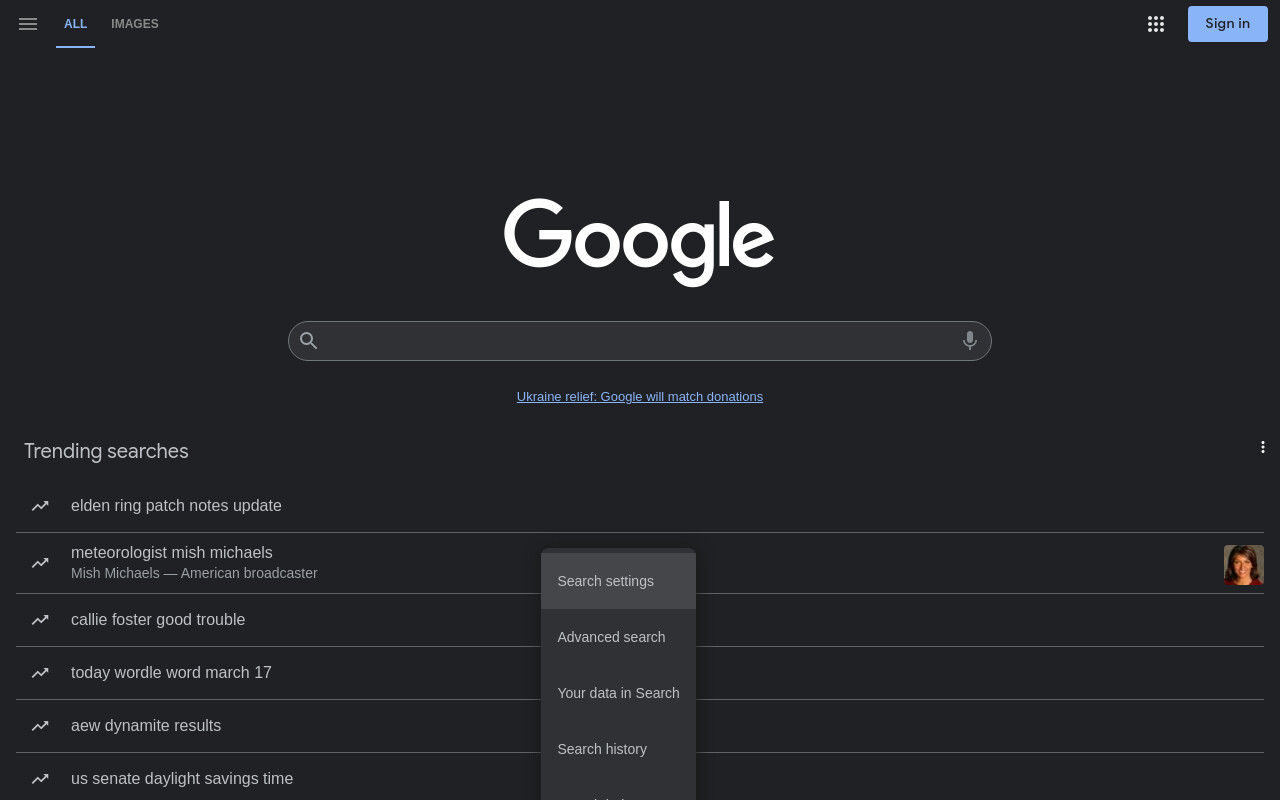Select Your data in Search
The width and height of the screenshot is (1280, 800).
[x=618, y=693]
